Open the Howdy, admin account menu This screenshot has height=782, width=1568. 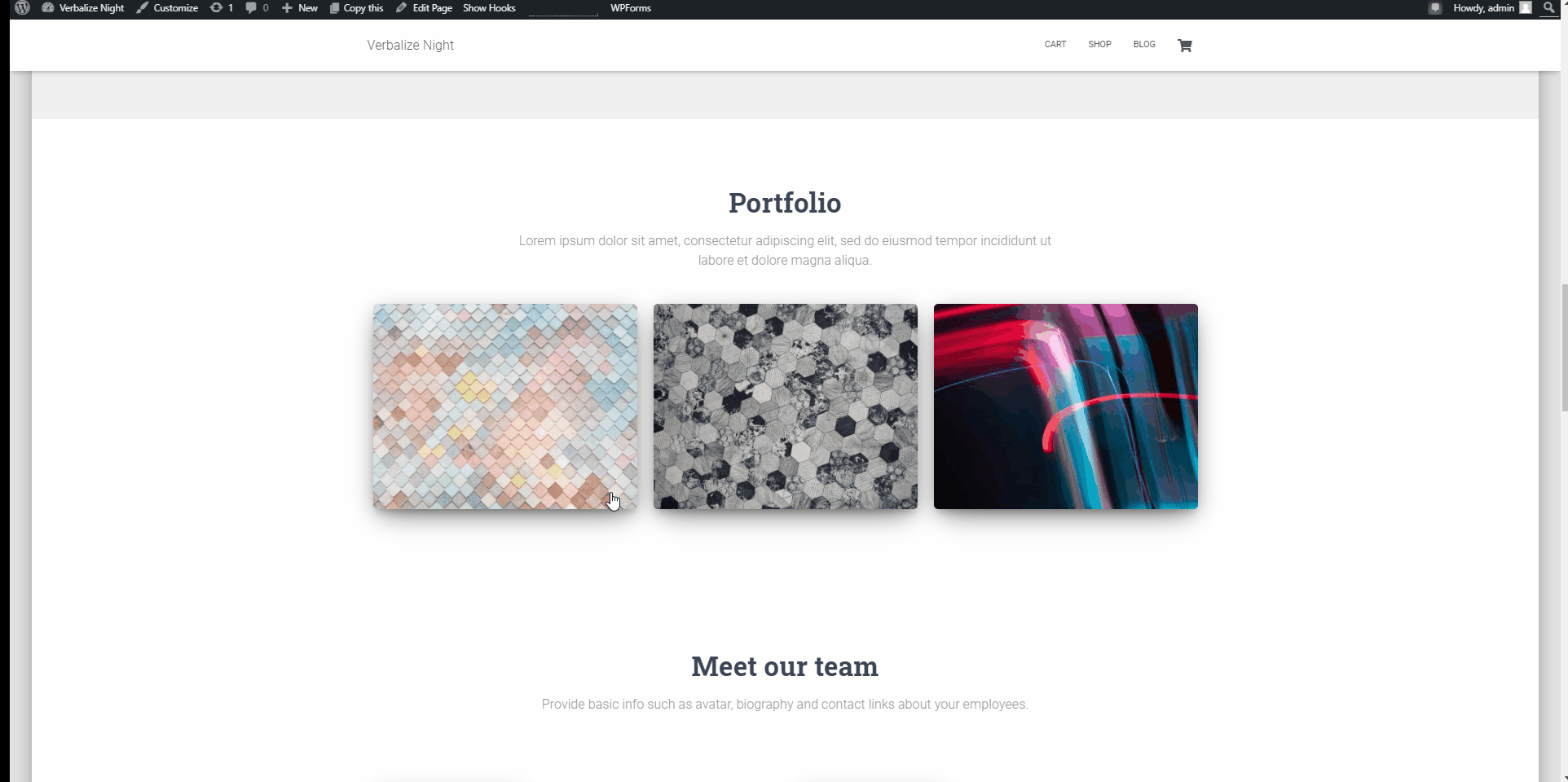(x=1483, y=8)
